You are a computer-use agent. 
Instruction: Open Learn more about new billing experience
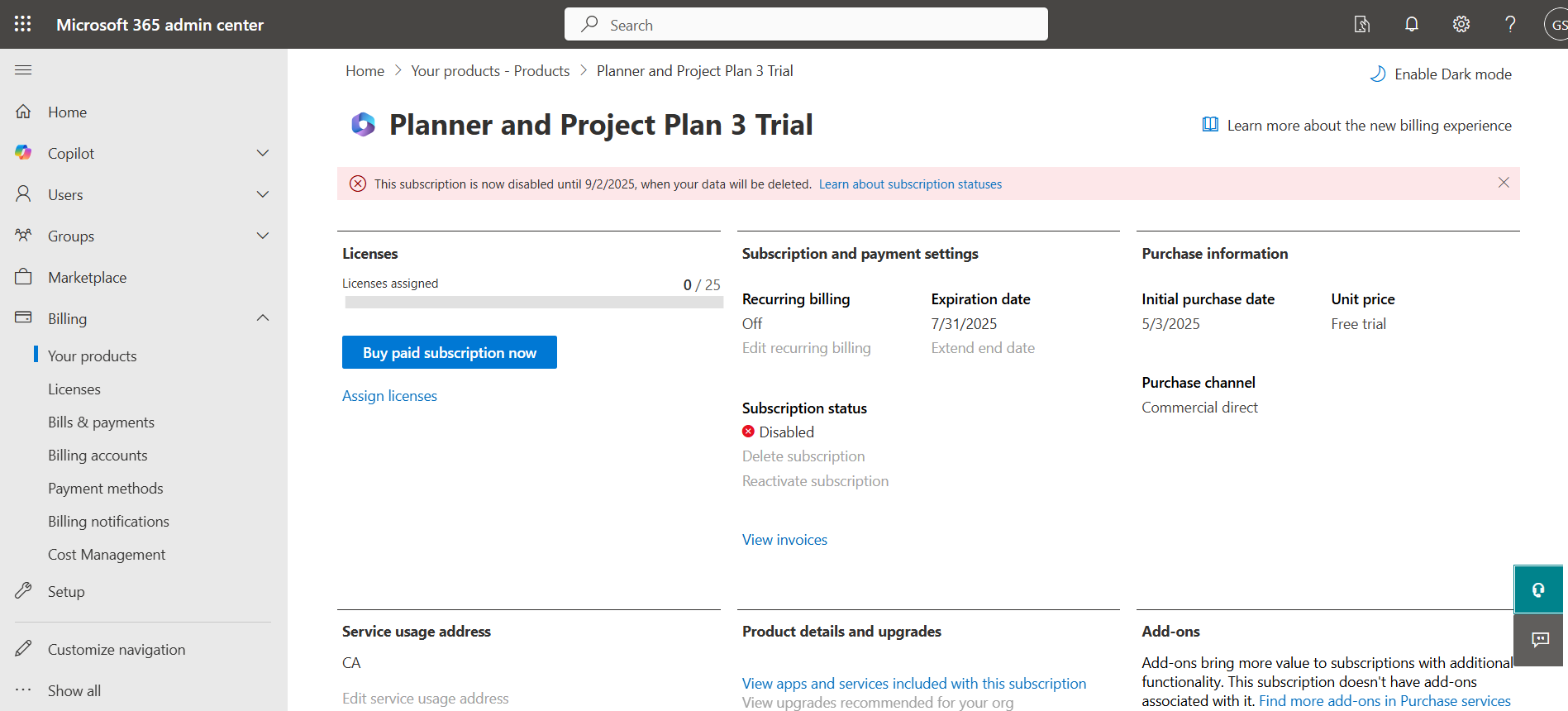1369,126
